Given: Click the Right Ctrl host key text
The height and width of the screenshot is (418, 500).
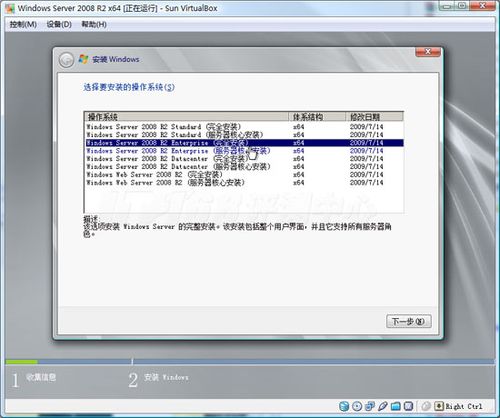Looking at the screenshot, I should [464, 406].
